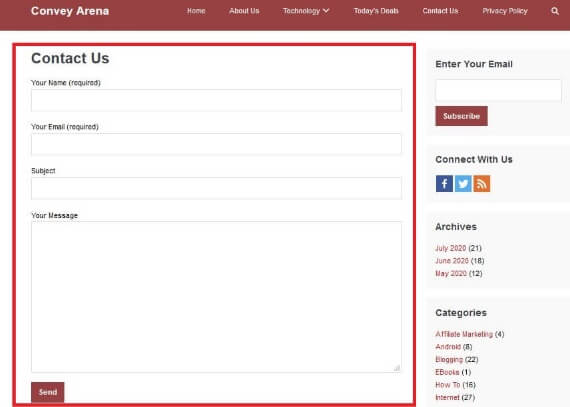Click the Subscribe button
This screenshot has height=407, width=570.
[x=461, y=116]
